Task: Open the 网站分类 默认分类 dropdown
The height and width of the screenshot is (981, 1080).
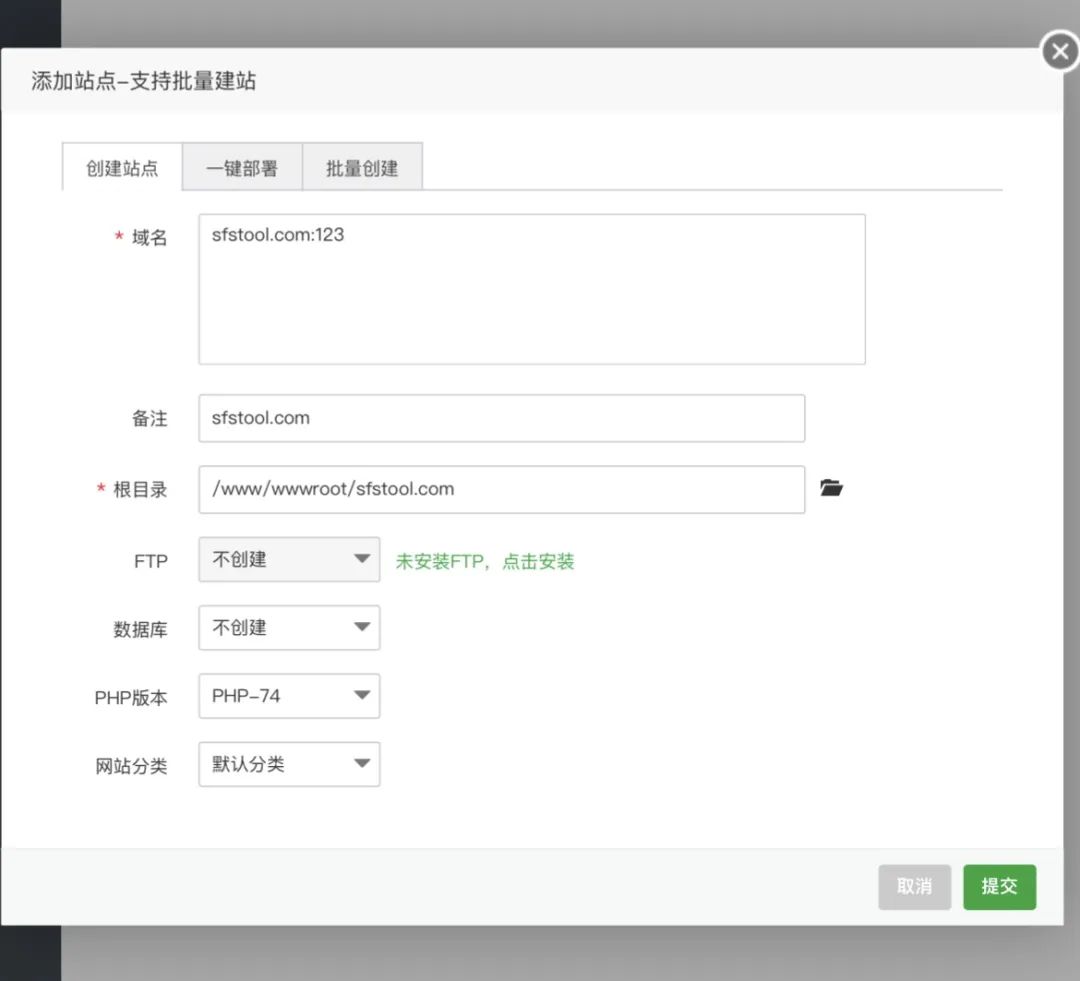Action: [x=289, y=764]
